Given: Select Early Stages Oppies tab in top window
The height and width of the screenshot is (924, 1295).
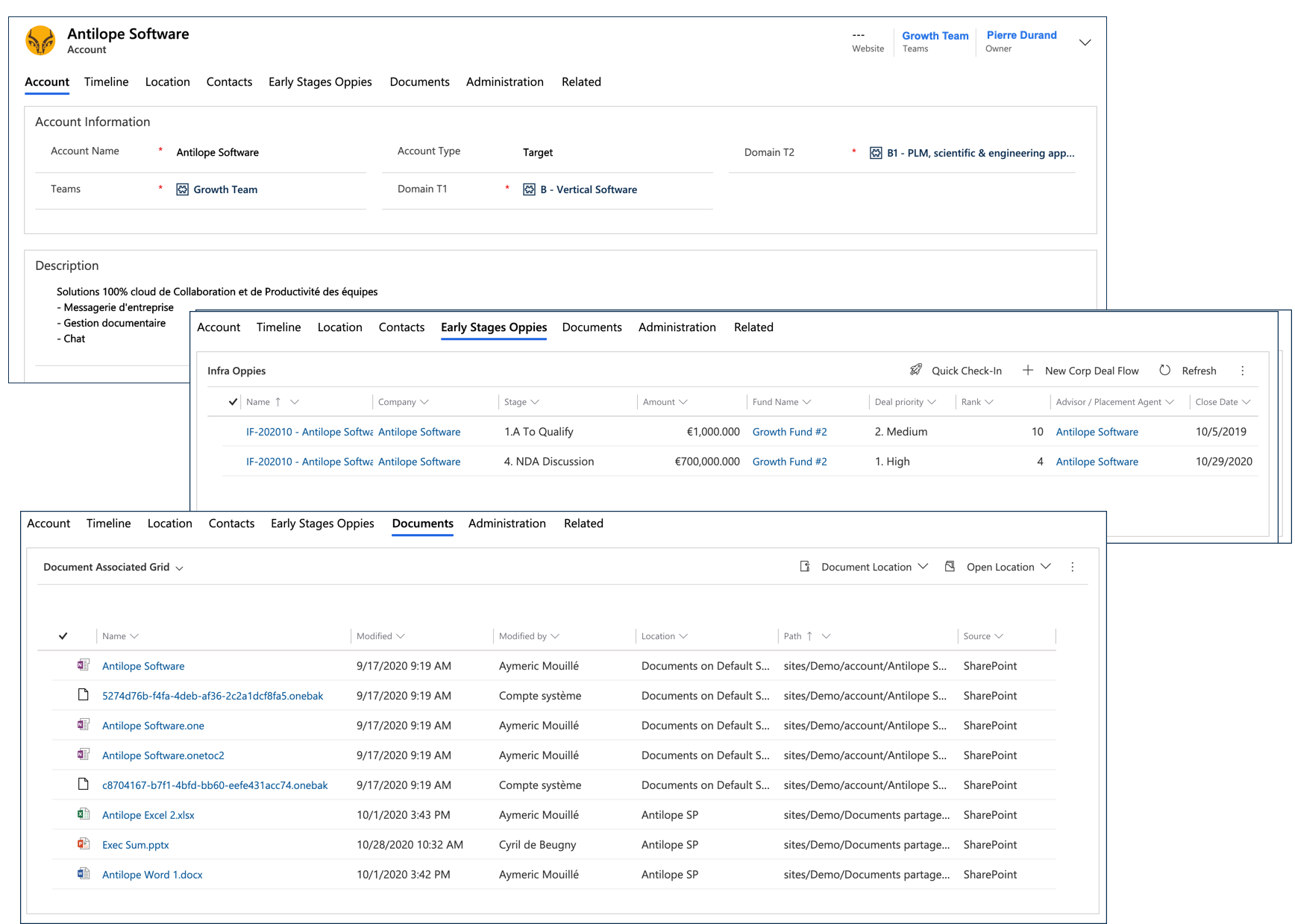Looking at the screenshot, I should (320, 82).
